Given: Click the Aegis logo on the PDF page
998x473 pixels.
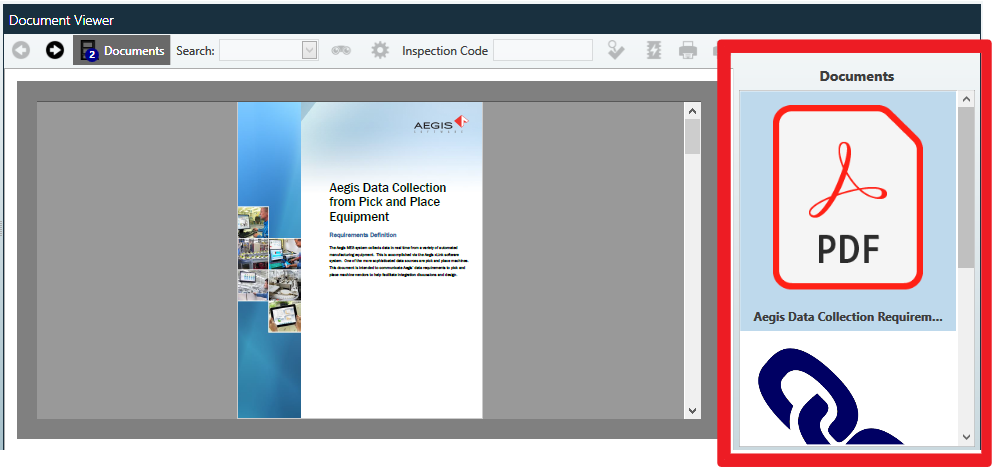Looking at the screenshot, I should 441,125.
